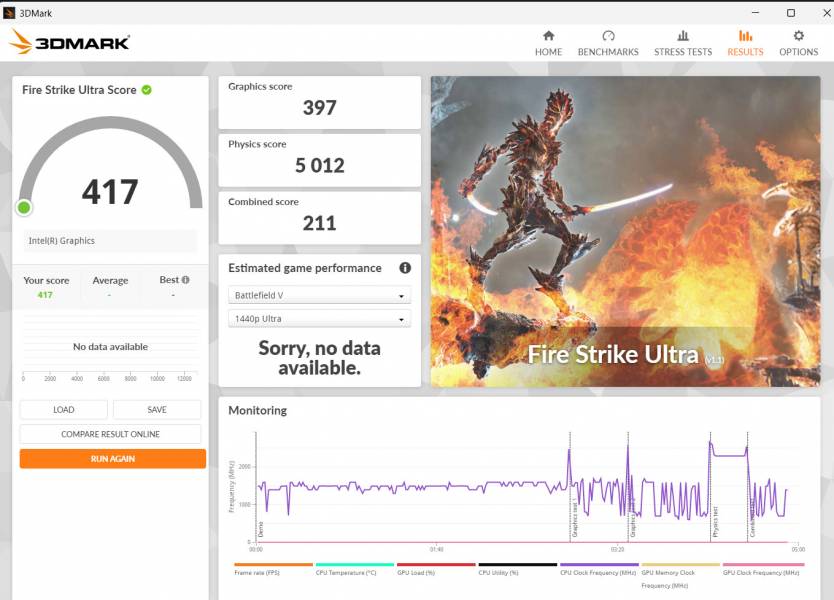Viewport: 834px width, 600px height.
Task: Click the info icon beside Best
Action: click(x=186, y=280)
